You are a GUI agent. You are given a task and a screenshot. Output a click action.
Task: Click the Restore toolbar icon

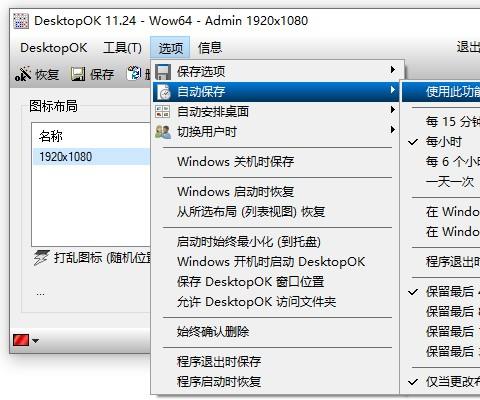[x=23, y=74]
